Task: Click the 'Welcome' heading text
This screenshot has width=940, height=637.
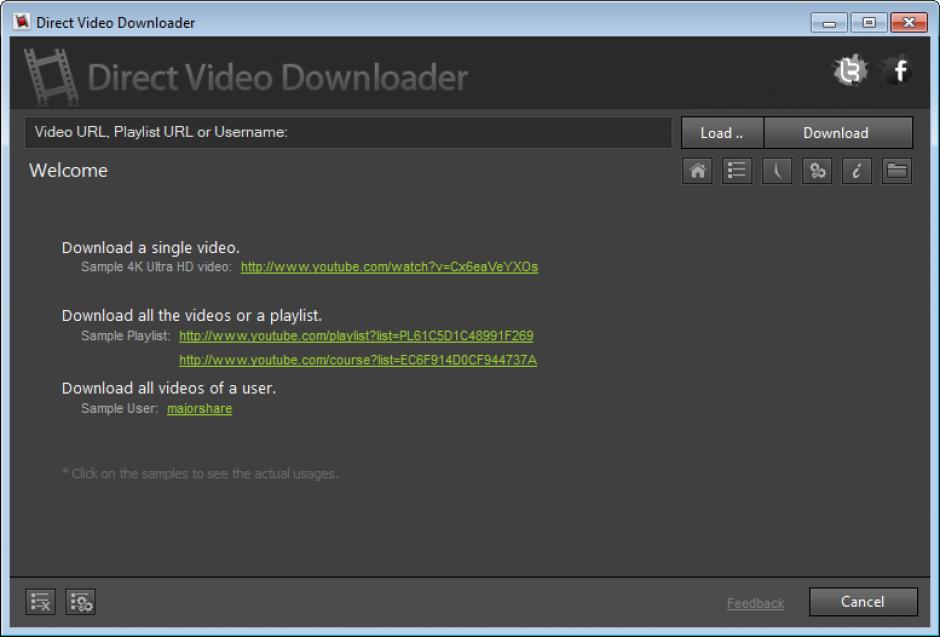Action: pos(68,171)
